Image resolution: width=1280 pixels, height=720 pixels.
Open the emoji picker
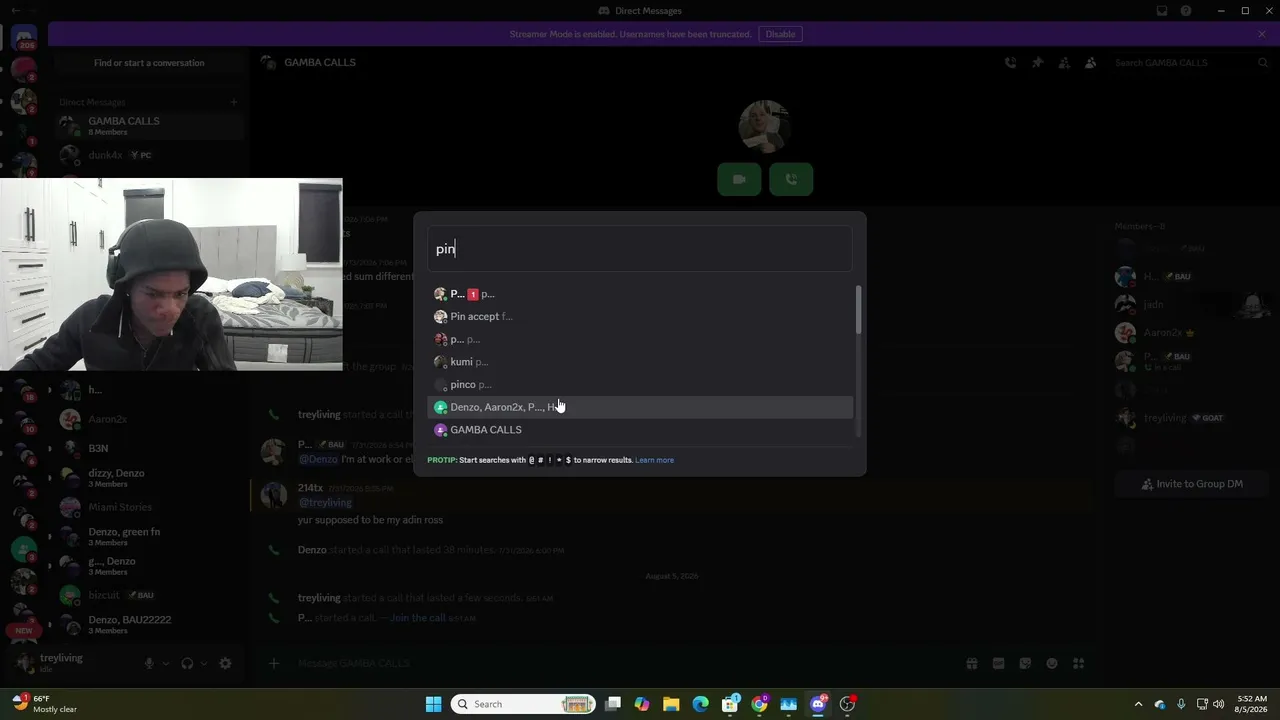(x=1052, y=663)
